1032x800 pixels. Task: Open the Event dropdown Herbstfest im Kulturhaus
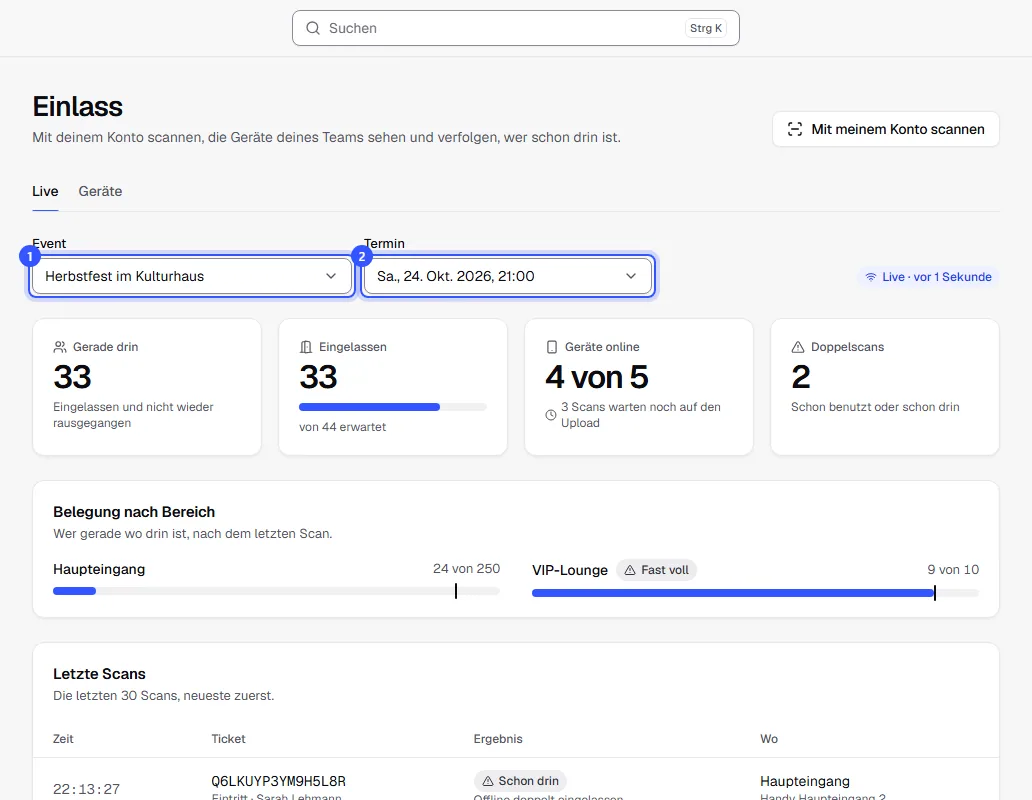tap(192, 276)
